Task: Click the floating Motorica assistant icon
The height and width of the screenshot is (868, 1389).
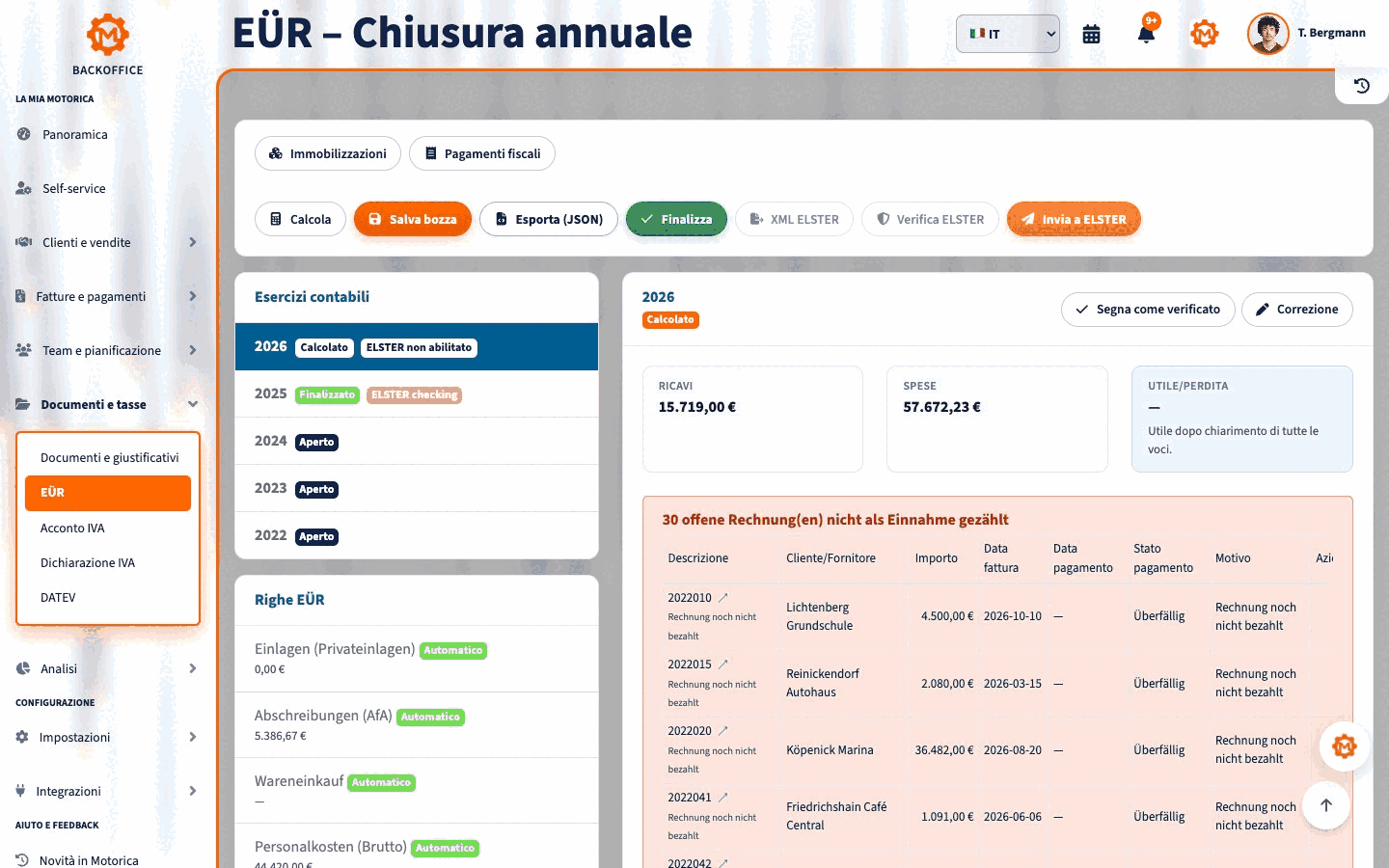Action: click(1344, 746)
